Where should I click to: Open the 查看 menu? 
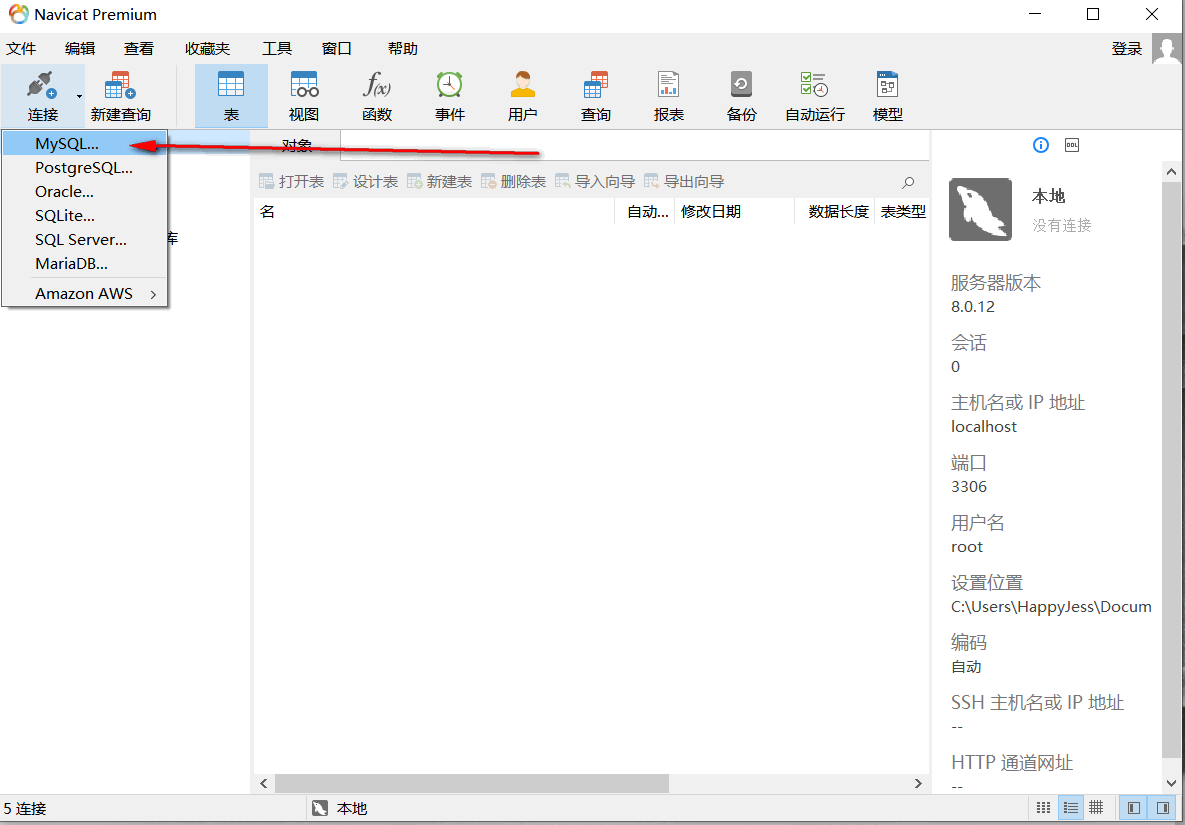coord(139,48)
